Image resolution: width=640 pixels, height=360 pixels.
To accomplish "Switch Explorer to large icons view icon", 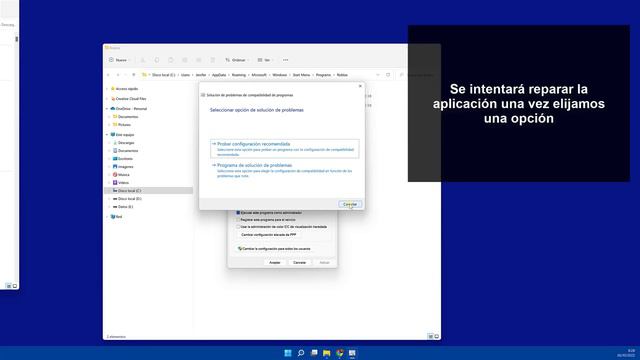I will (437, 336).
